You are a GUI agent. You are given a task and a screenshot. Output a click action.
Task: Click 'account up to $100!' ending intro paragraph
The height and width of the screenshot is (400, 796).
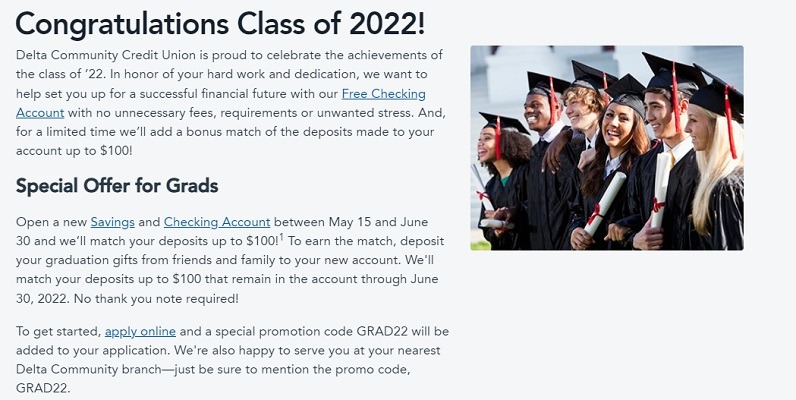coord(74,151)
